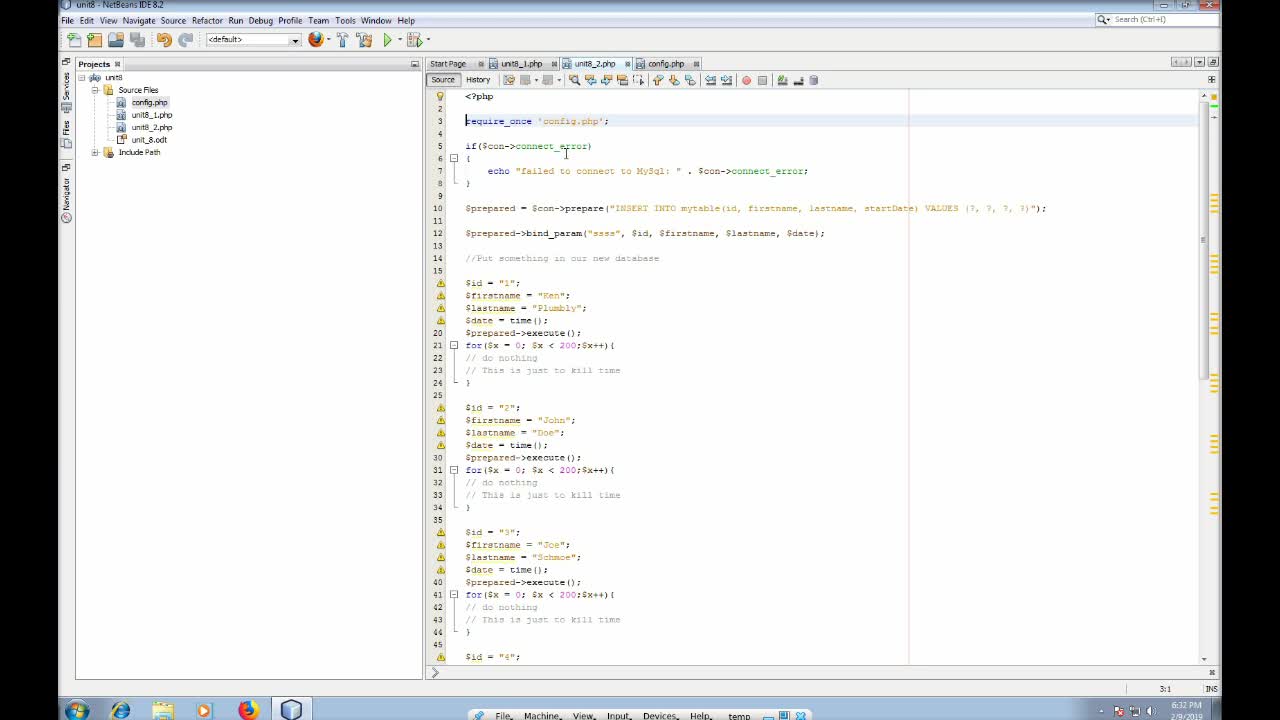
Task: Collapse the if-statement fold at line 6
Action: 455,158
